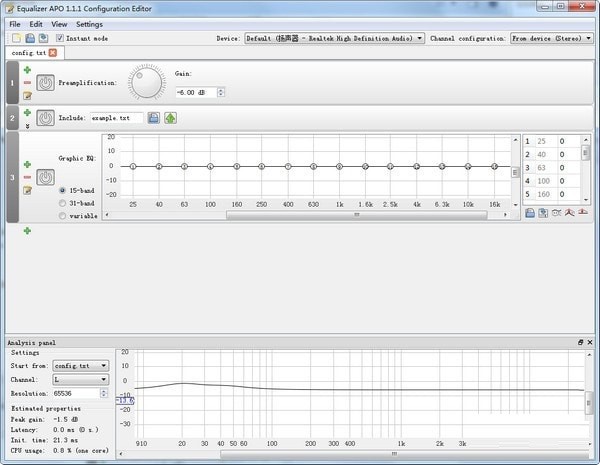Toggle power button for Graphic EQ filter
The width and height of the screenshot is (600, 465).
coord(45,177)
